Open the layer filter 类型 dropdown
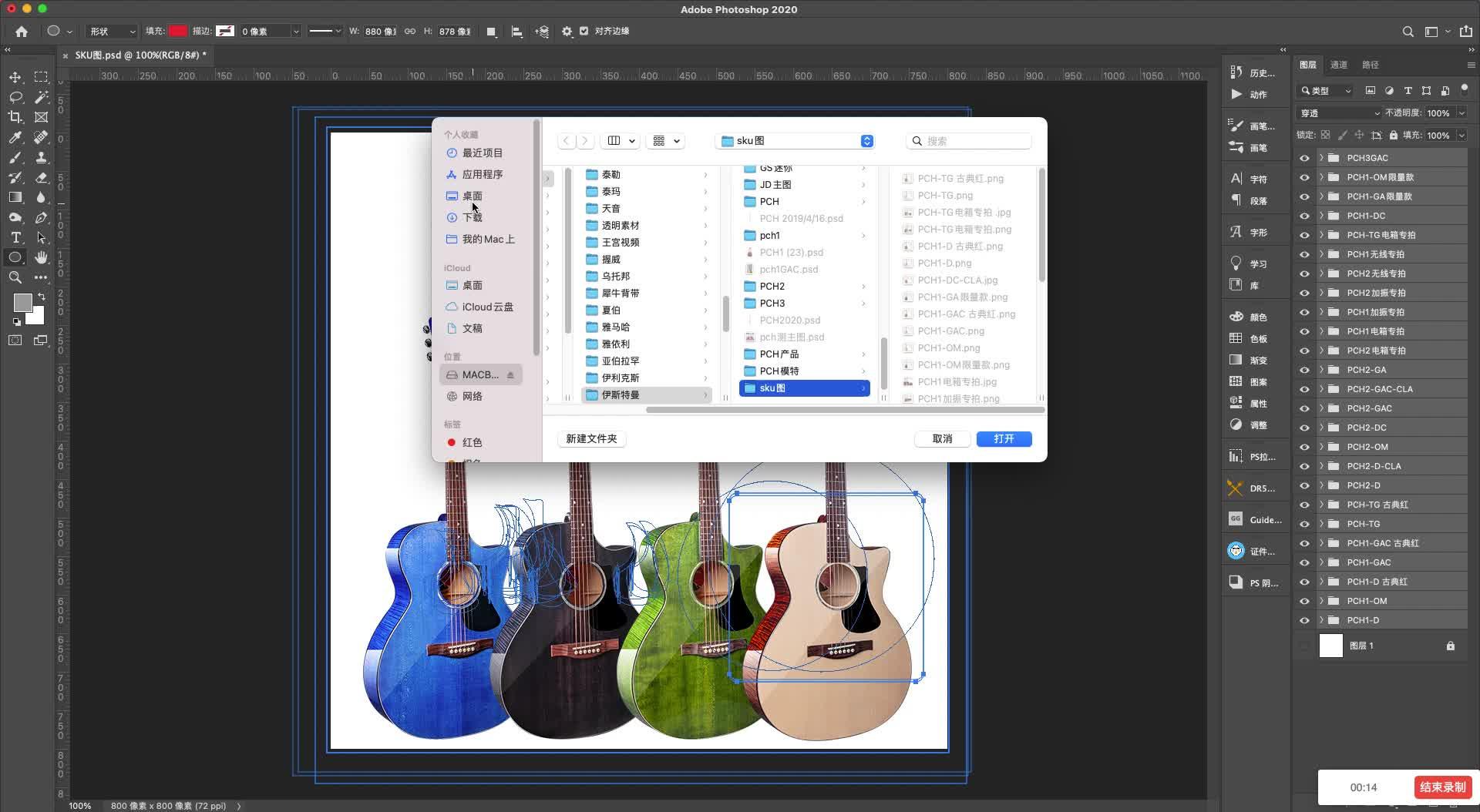Image resolution: width=1480 pixels, height=812 pixels. tap(1326, 91)
